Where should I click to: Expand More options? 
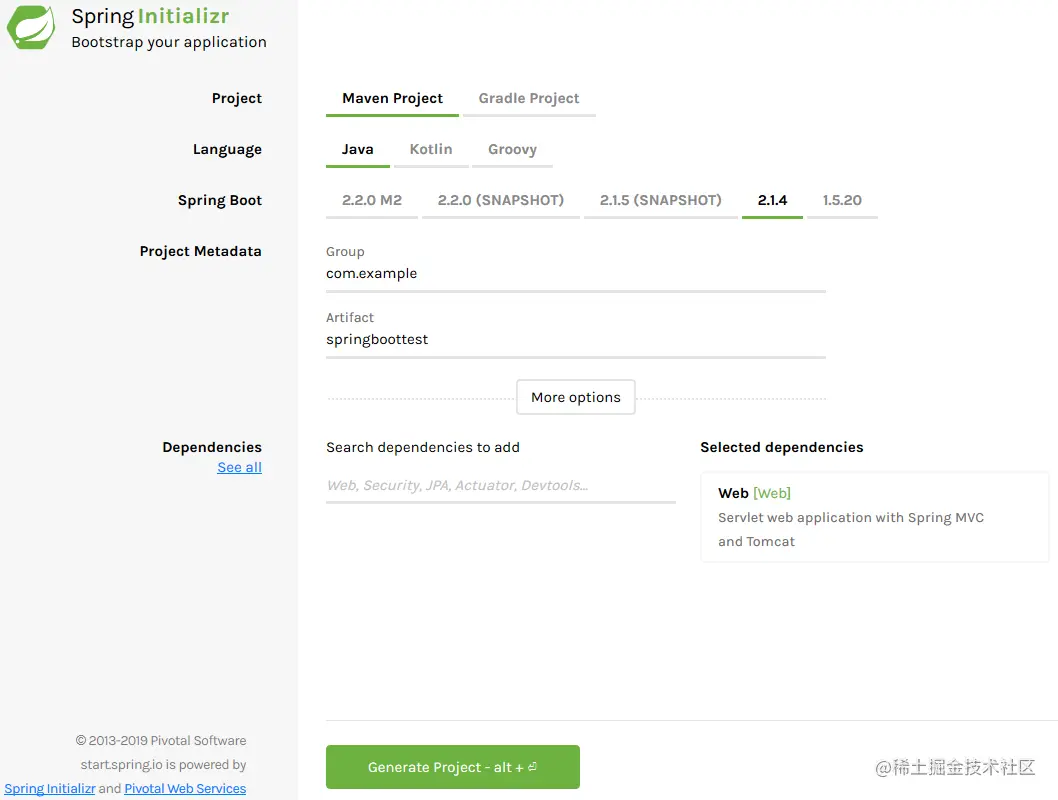click(576, 397)
